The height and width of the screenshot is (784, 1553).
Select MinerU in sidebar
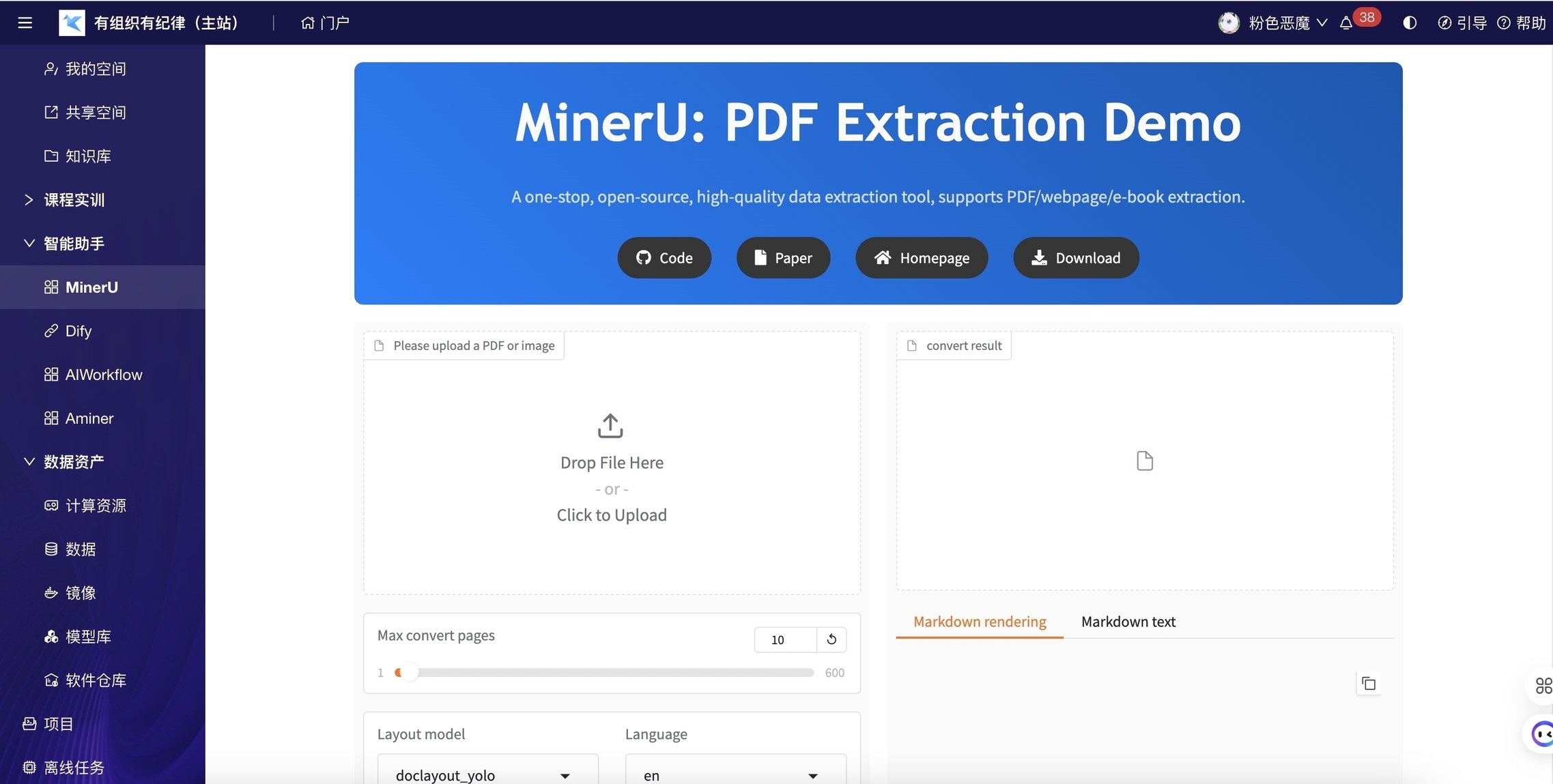(102, 287)
